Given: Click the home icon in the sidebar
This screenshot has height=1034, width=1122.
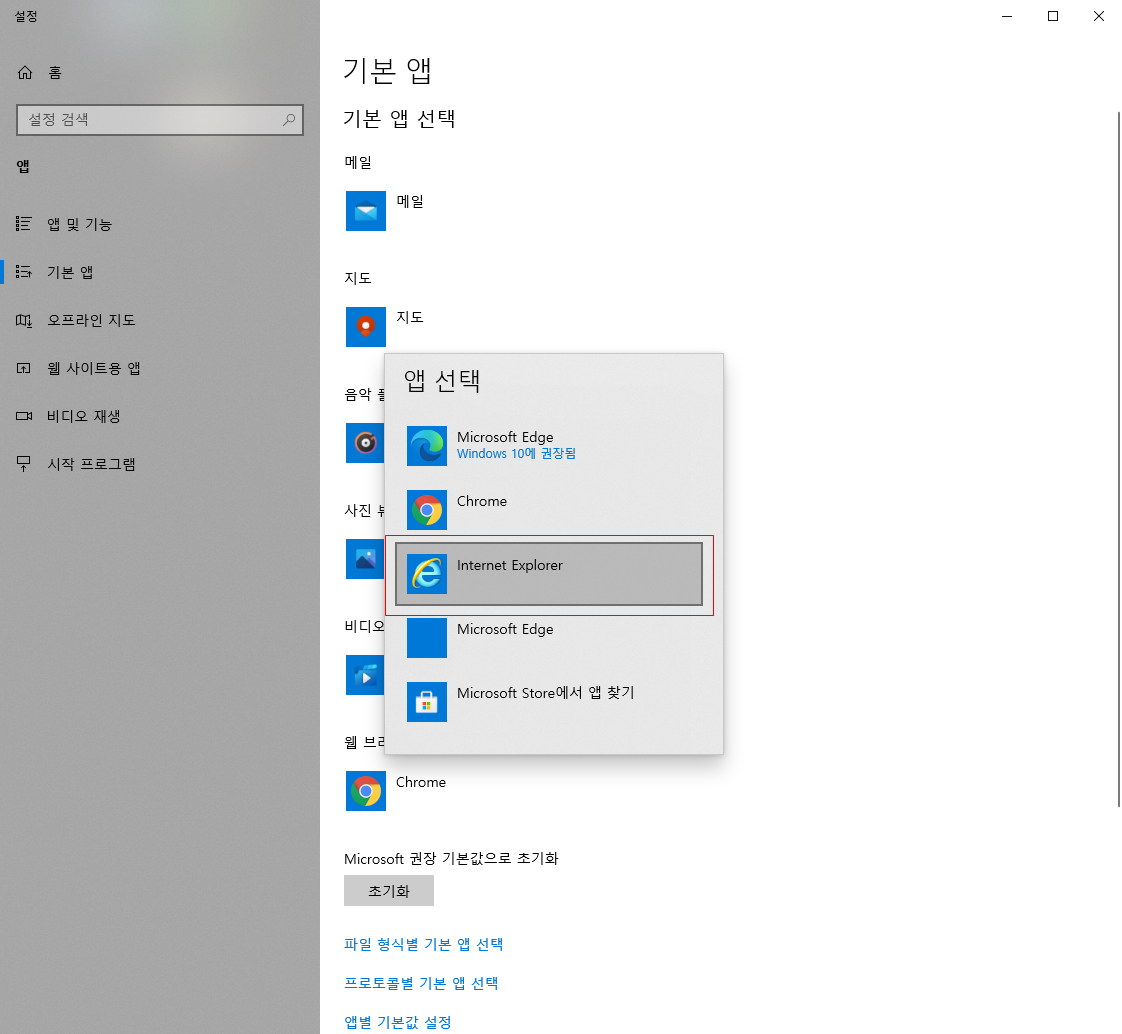Looking at the screenshot, I should pyautogui.click(x=25, y=72).
